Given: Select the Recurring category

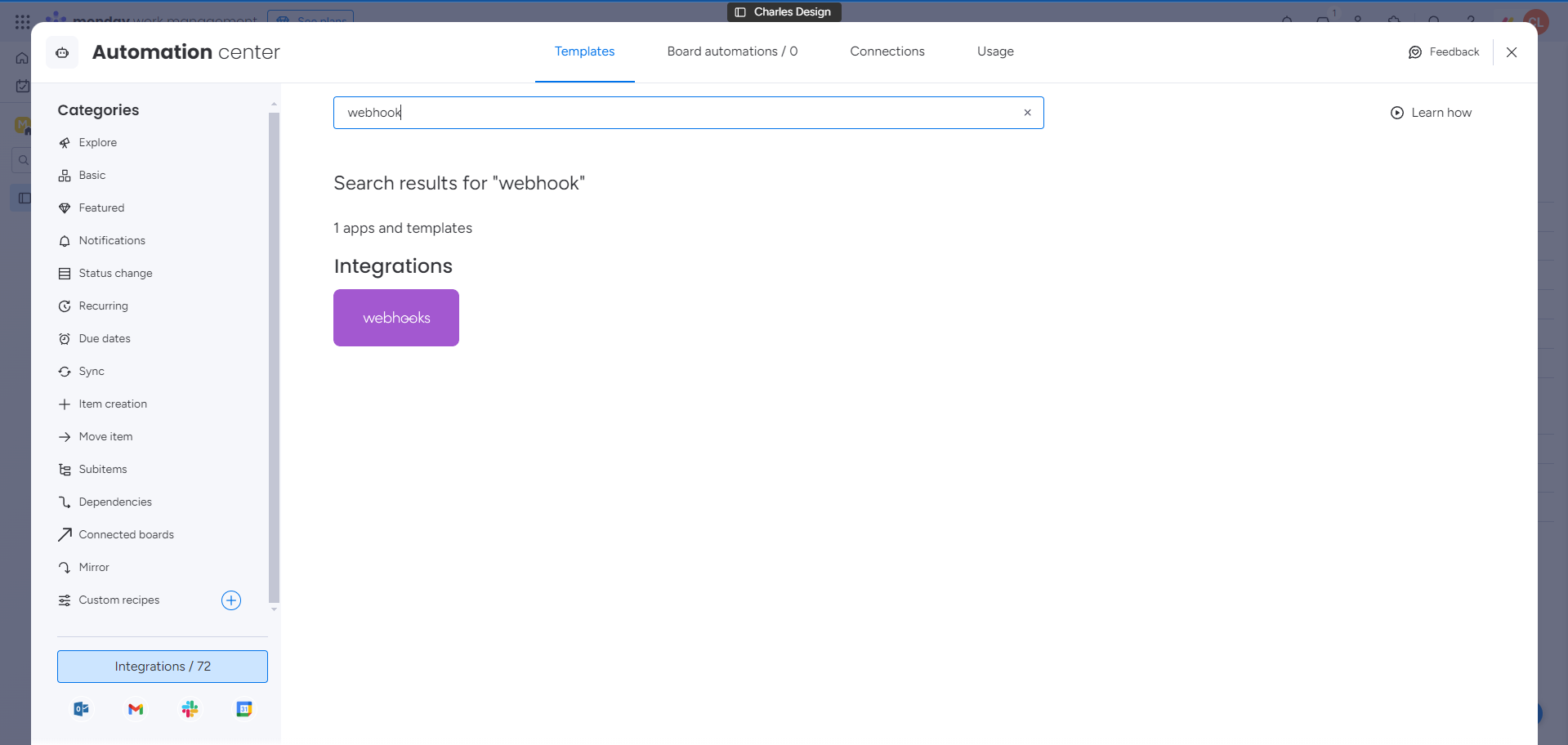Looking at the screenshot, I should [x=103, y=306].
